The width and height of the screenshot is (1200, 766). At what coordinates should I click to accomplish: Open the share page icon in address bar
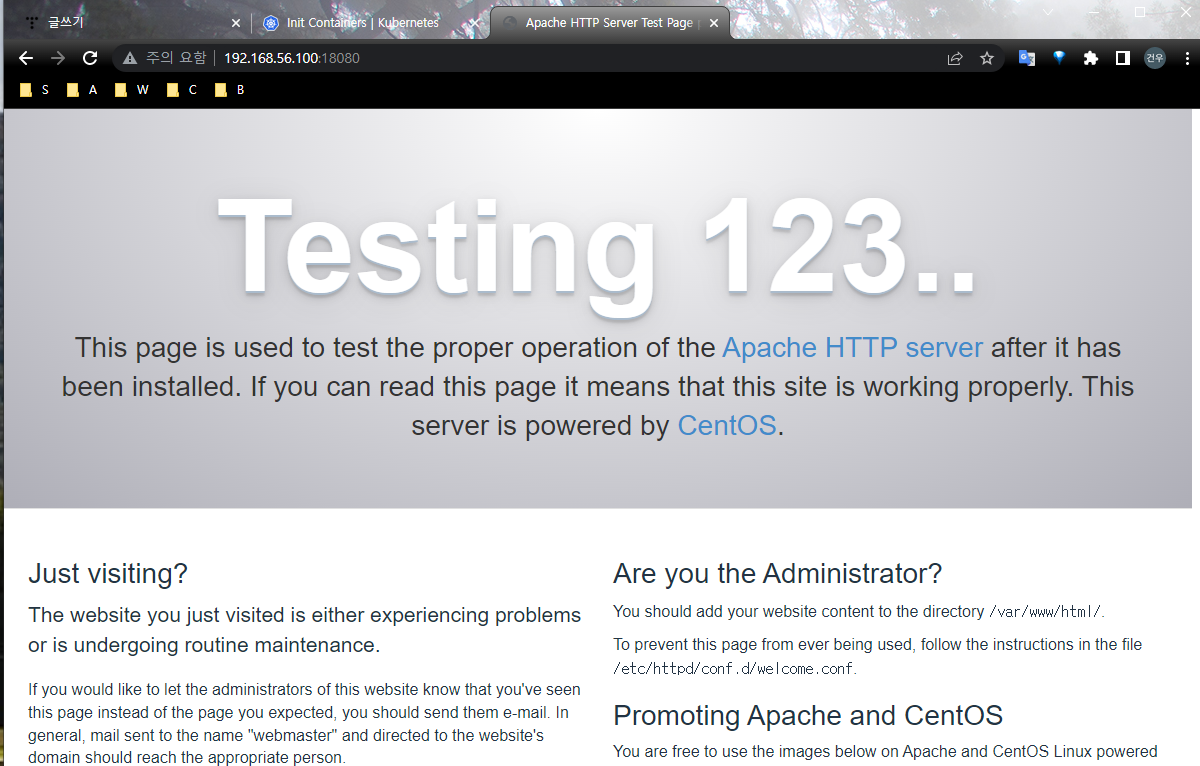click(x=955, y=58)
